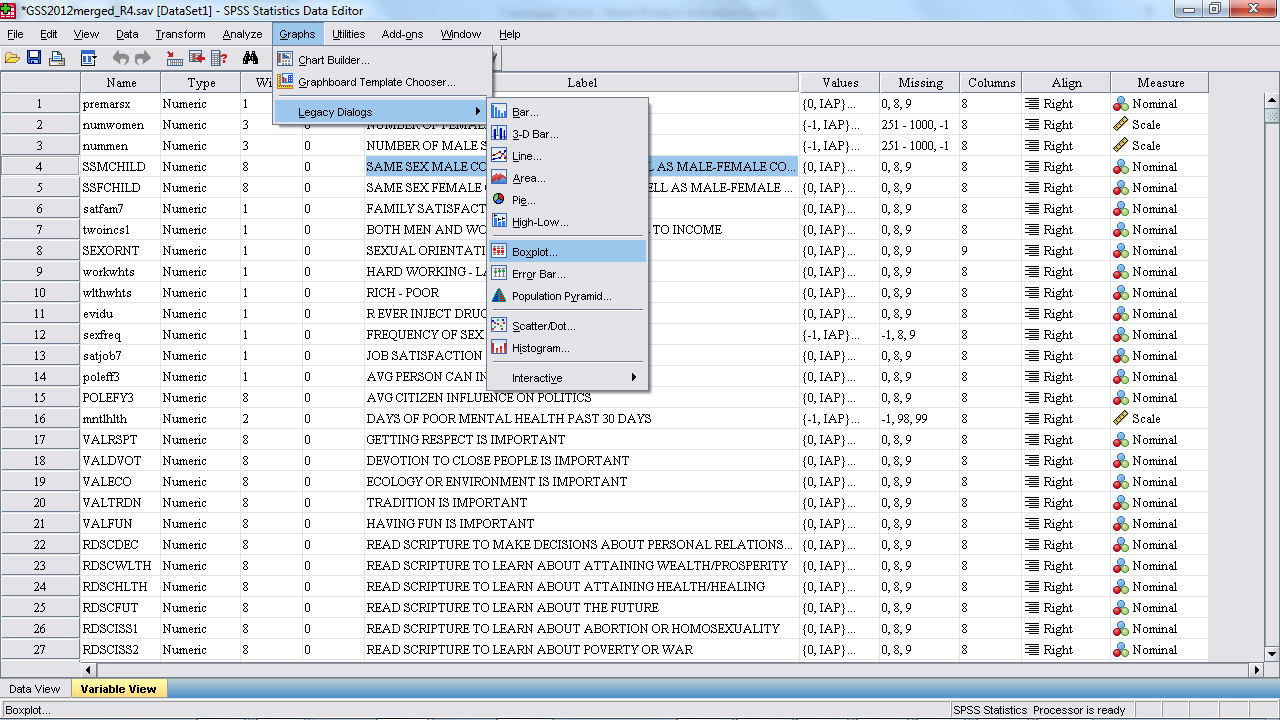Click the Label column header
The width and height of the screenshot is (1280, 720).
click(582, 83)
